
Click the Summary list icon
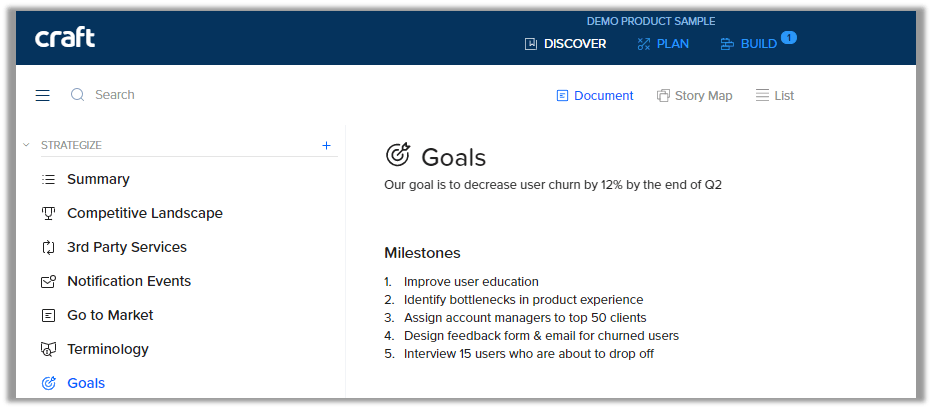point(48,180)
